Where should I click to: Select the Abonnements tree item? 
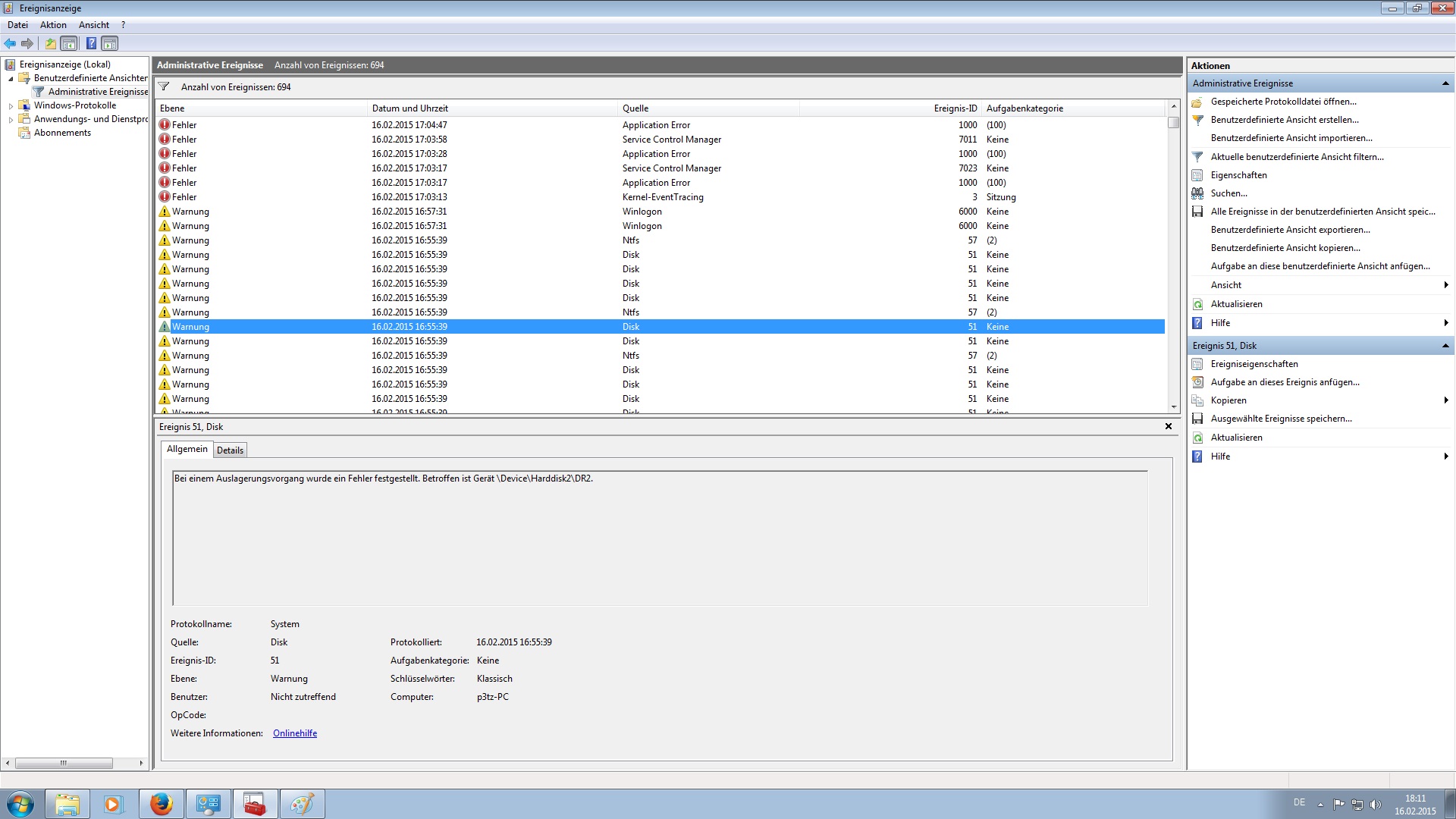[x=62, y=133]
